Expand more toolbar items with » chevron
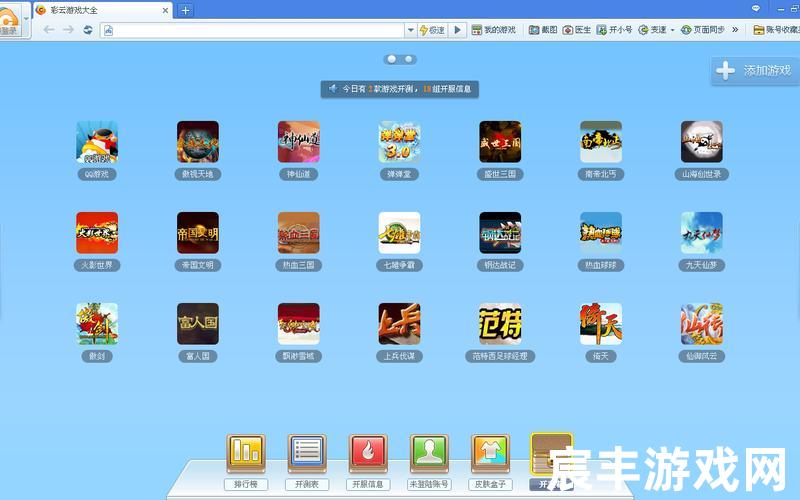 click(x=735, y=30)
